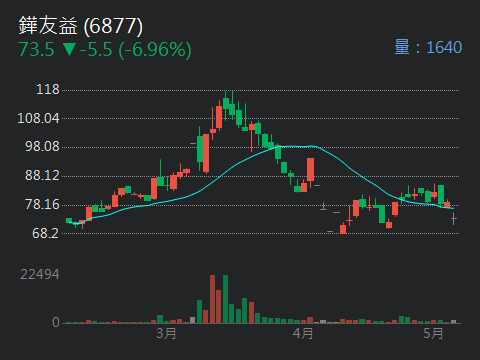Image resolution: width=480 pixels, height=360 pixels.
Task: Click the 3月 date axis label
Action: tap(166, 333)
